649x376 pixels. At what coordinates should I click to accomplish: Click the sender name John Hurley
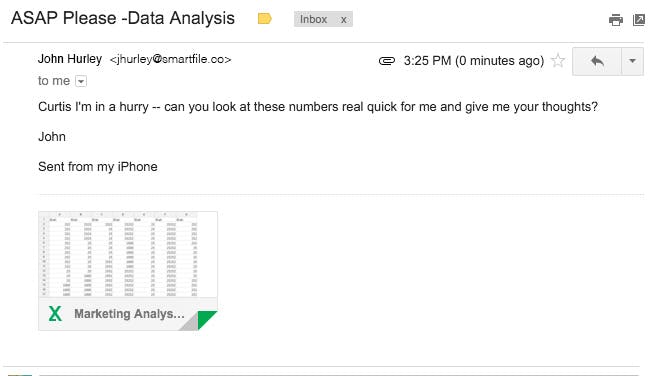pyautogui.click(x=70, y=59)
